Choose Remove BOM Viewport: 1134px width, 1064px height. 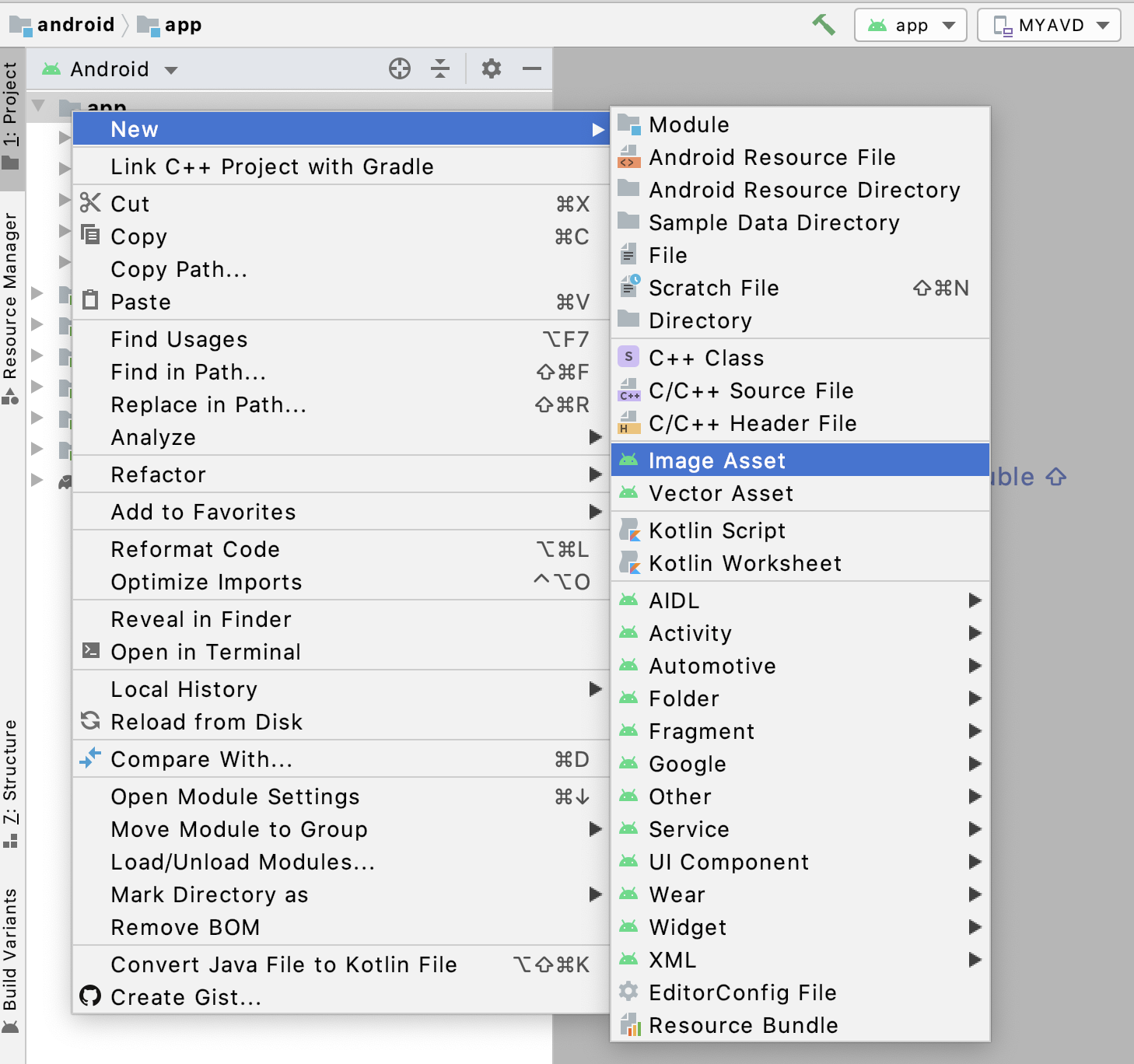(341, 927)
